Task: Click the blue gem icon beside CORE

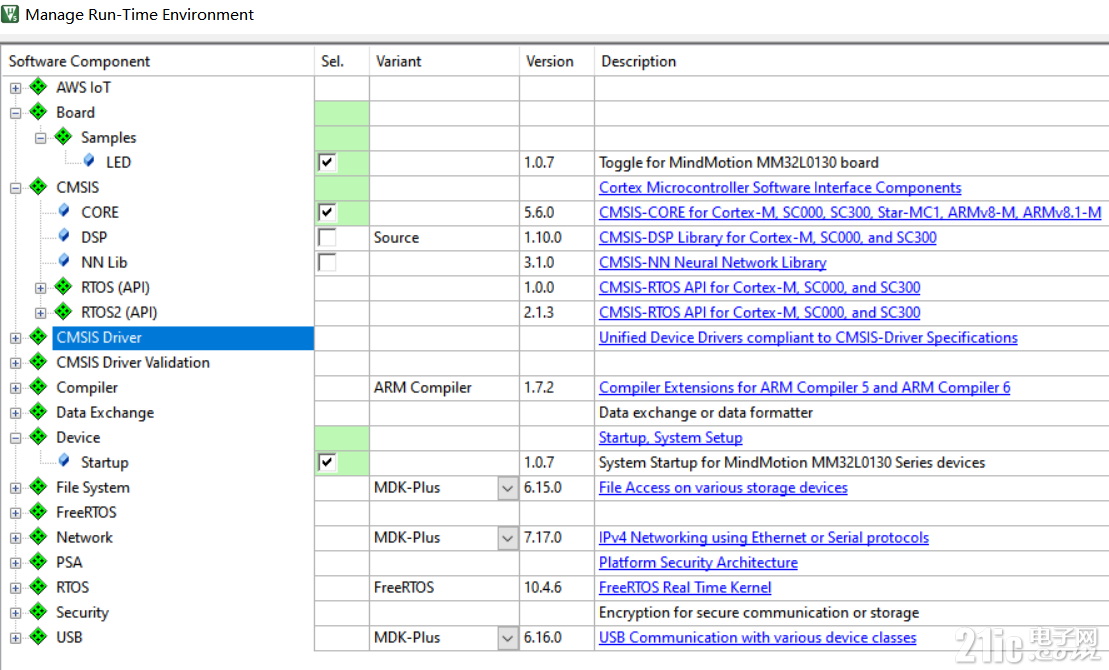Action: coord(64,211)
